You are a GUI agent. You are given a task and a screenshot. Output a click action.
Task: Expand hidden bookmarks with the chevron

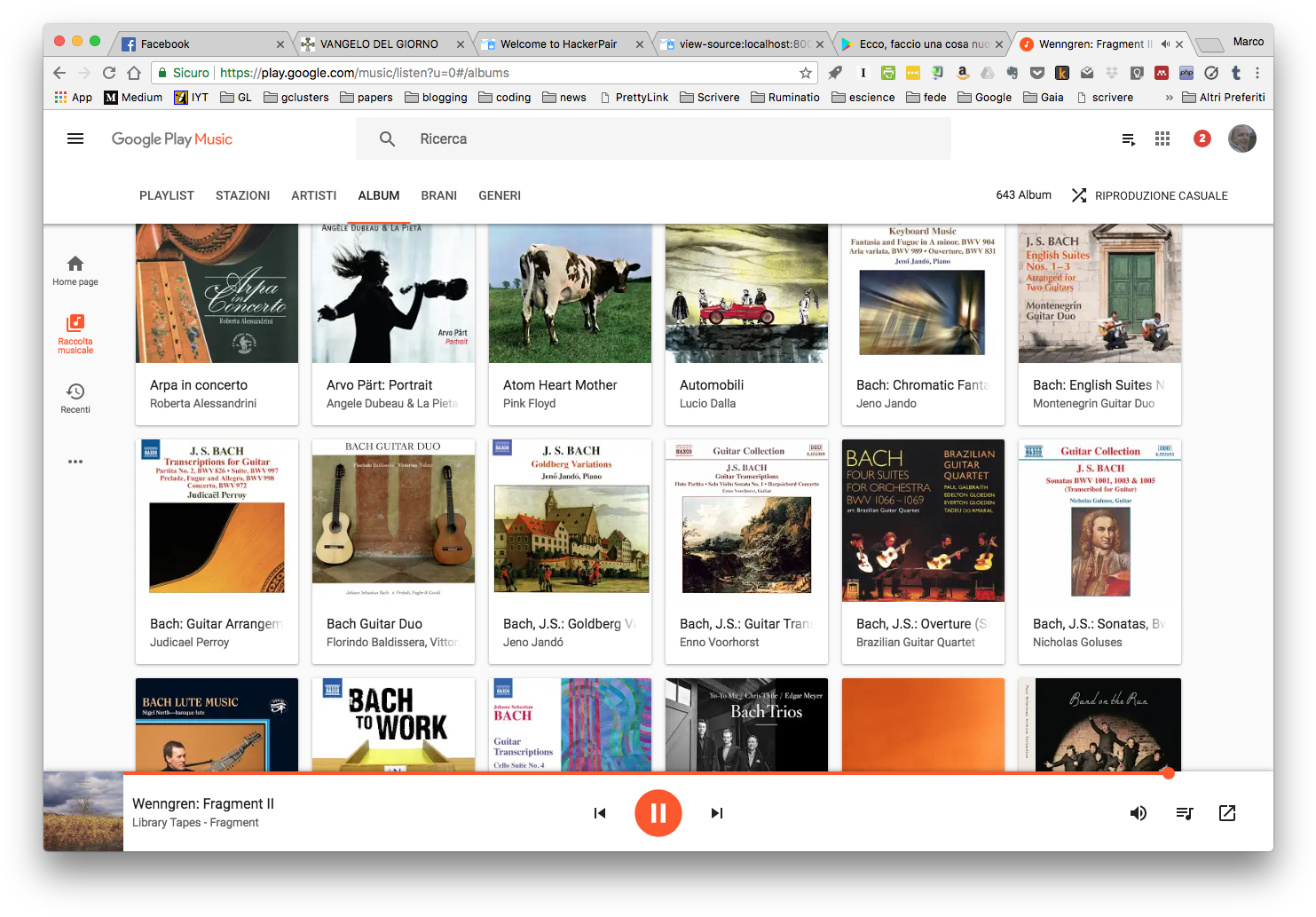1169,98
